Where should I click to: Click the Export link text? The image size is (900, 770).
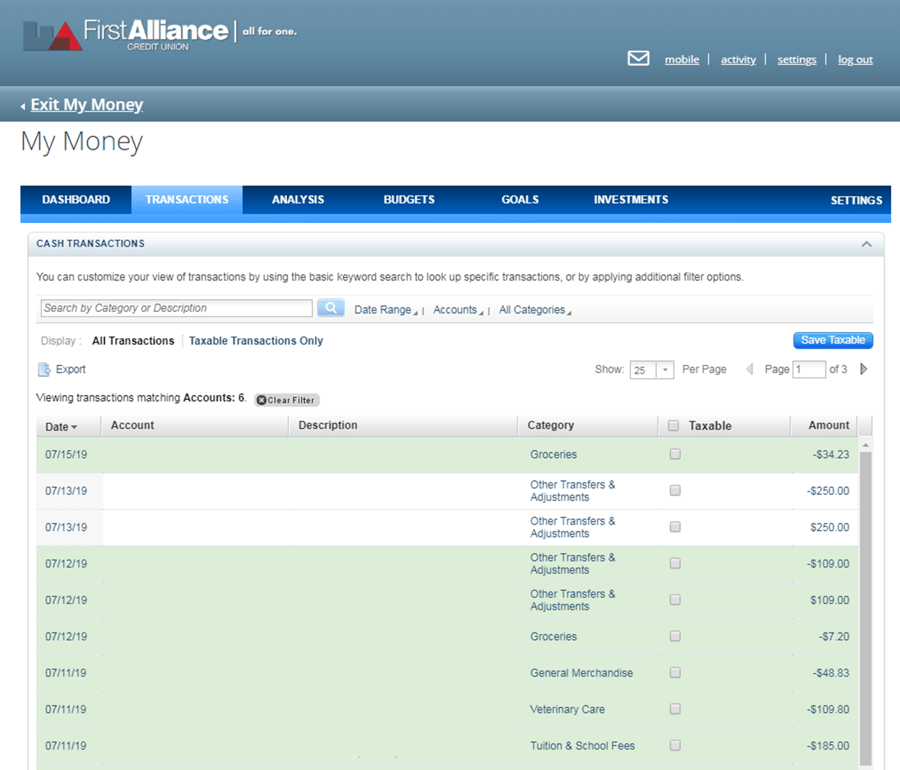click(x=71, y=370)
